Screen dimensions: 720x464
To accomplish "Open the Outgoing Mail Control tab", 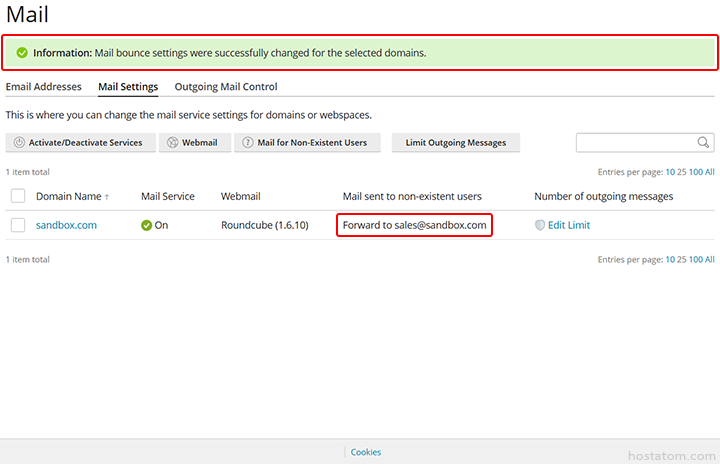I will pyautogui.click(x=226, y=87).
